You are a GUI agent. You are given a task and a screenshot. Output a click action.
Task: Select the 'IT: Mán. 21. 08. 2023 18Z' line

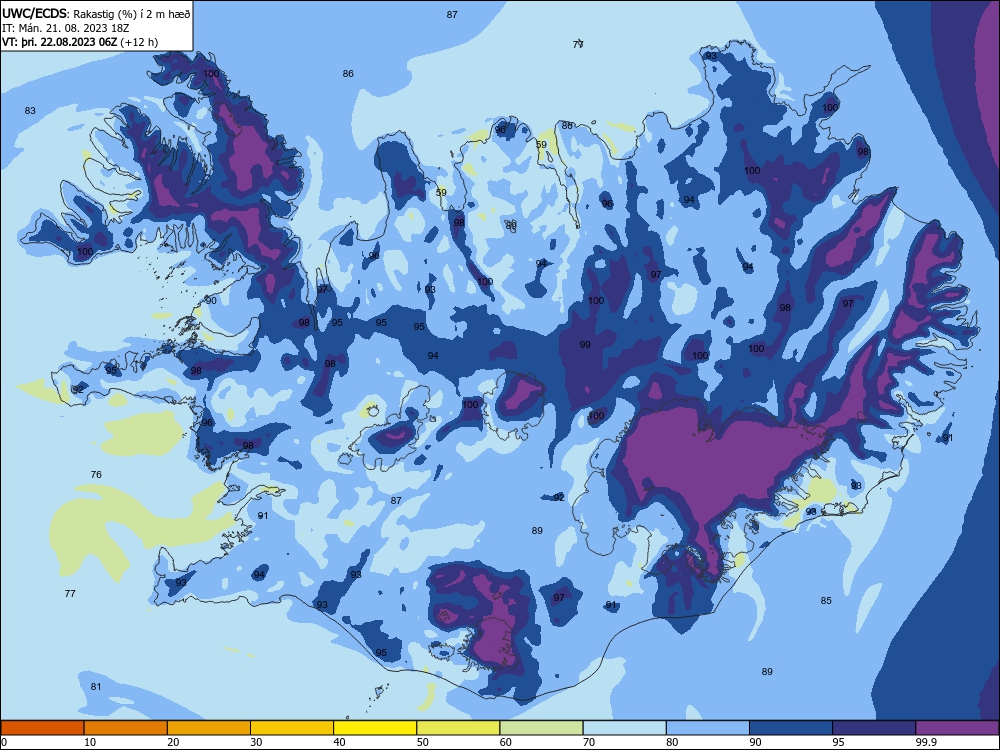[x=66, y=28]
